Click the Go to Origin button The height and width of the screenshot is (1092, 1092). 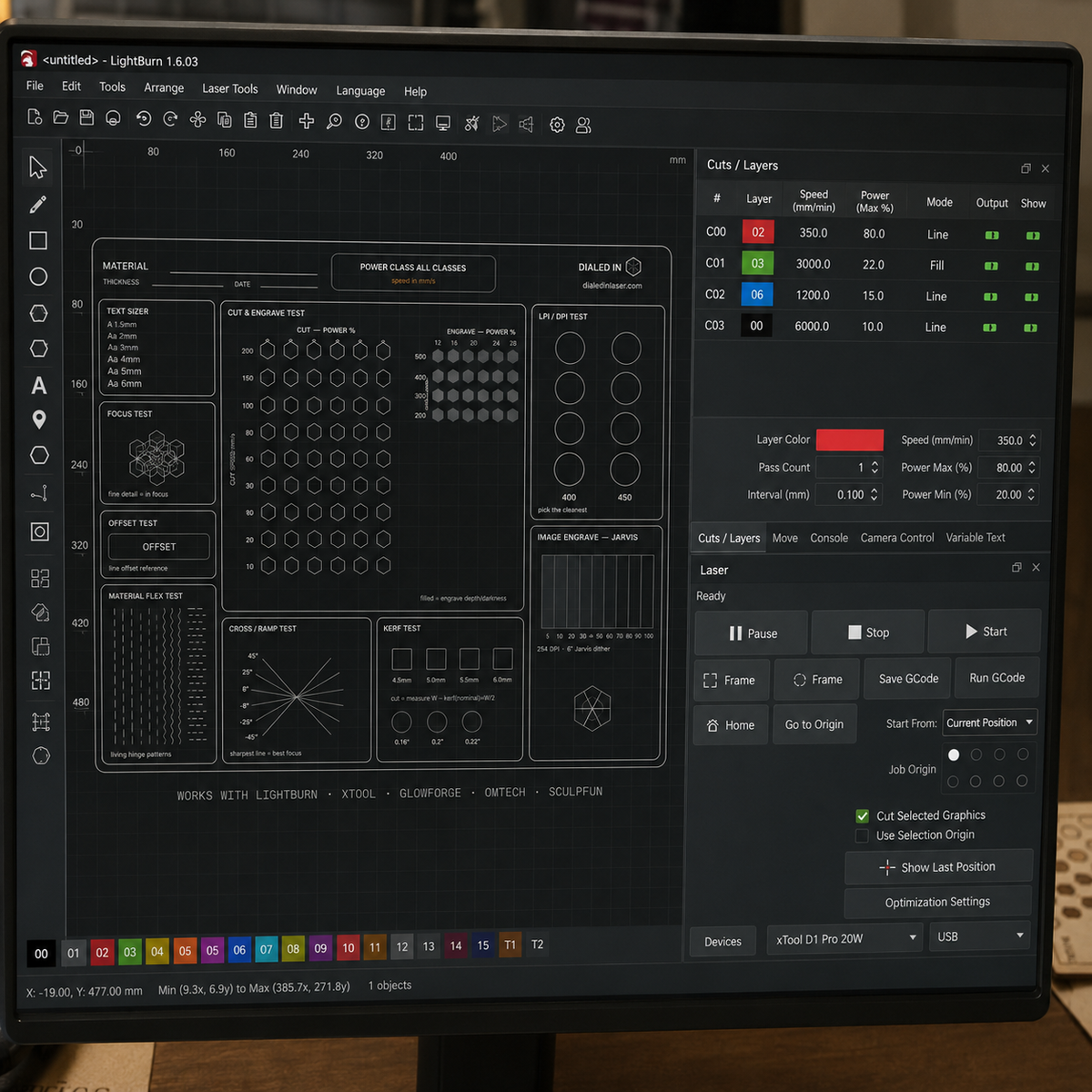(x=814, y=724)
